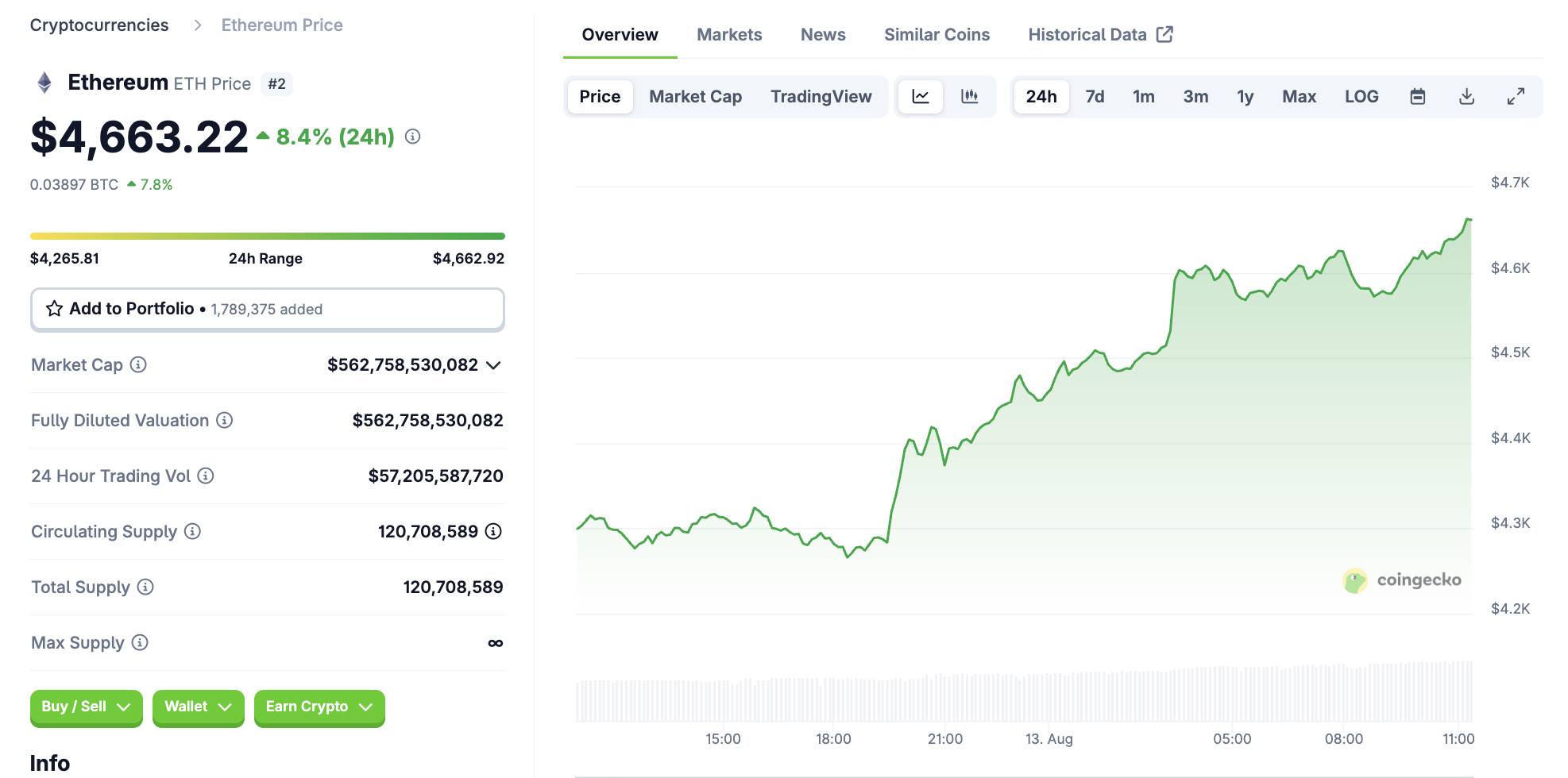
Task: Select the Price chart toggle
Action: pyautogui.click(x=600, y=97)
